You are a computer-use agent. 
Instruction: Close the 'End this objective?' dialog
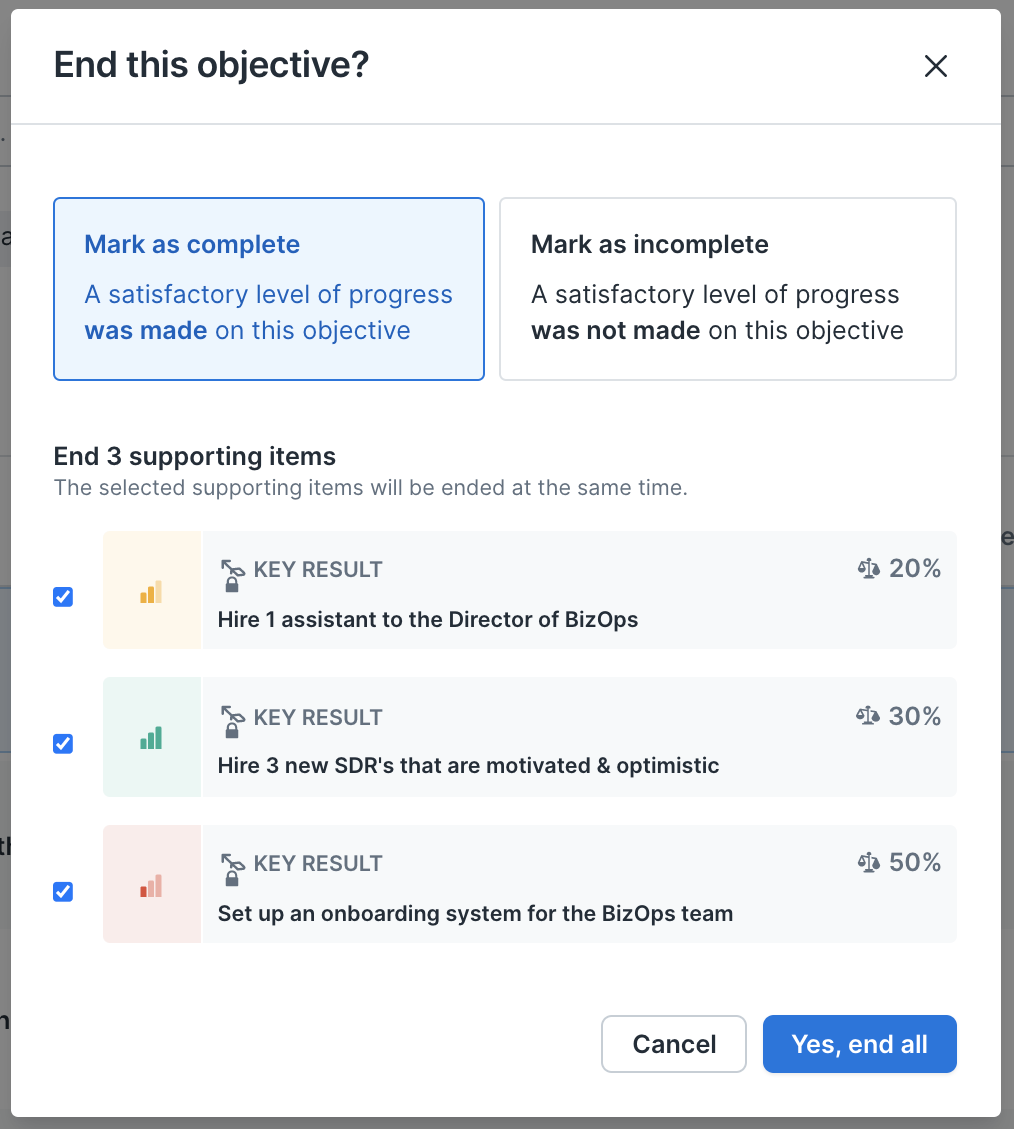(x=935, y=65)
